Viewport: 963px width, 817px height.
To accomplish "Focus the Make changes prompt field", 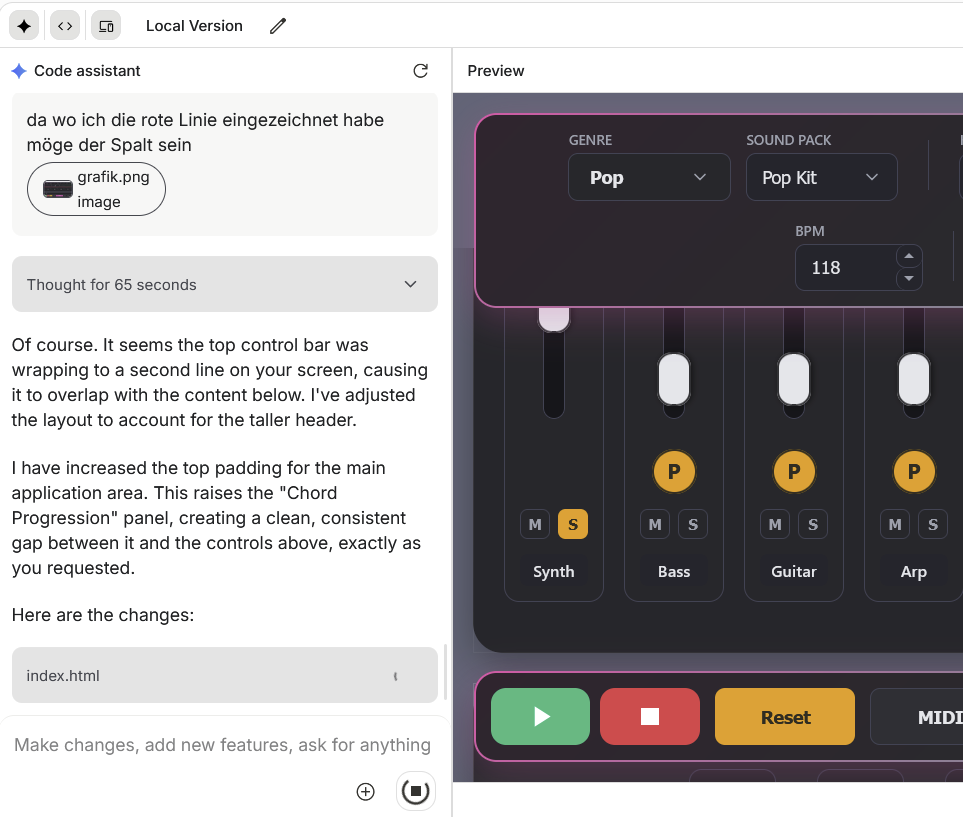I will point(222,745).
